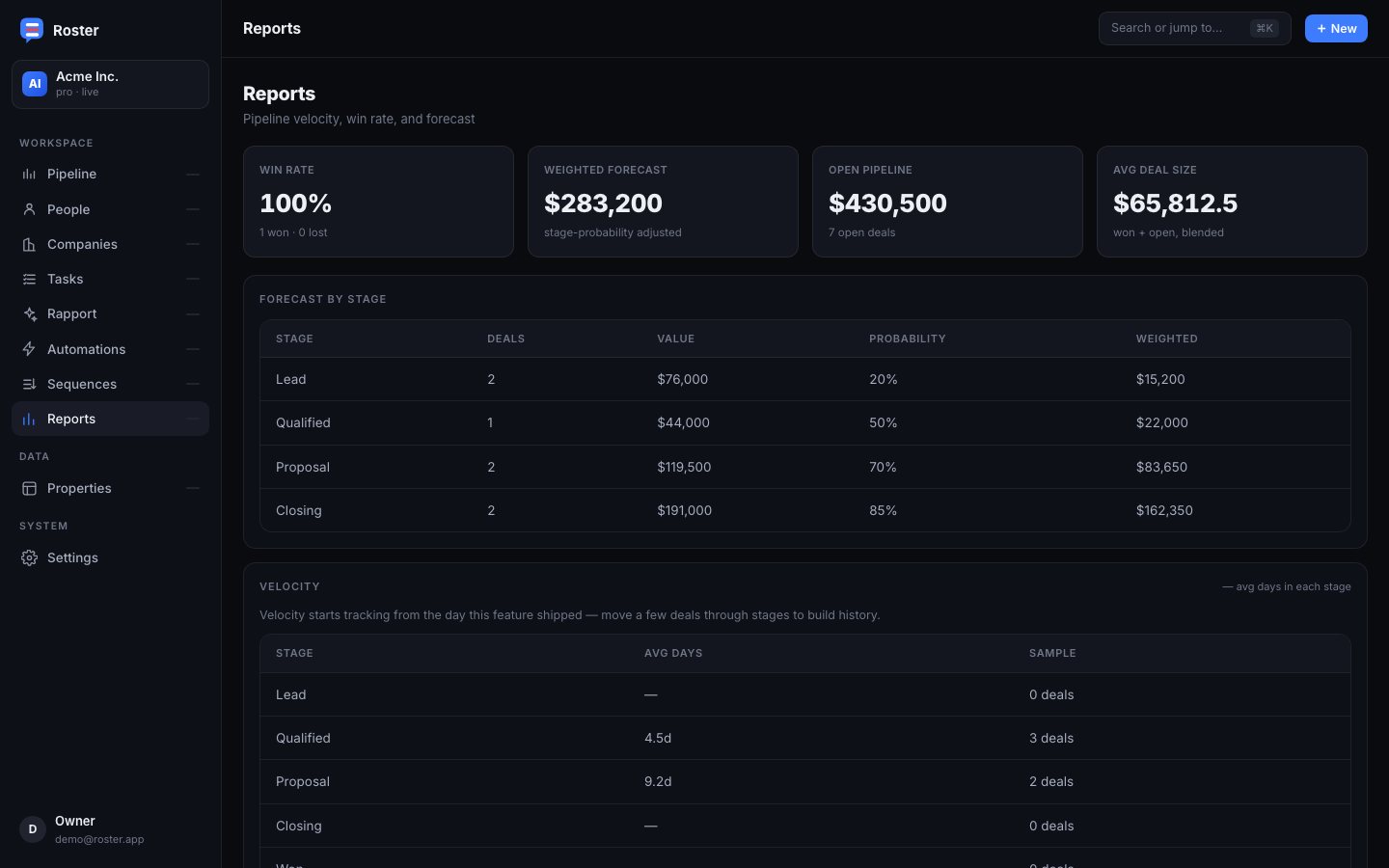Select the Lead stage in Forecast table

290,379
